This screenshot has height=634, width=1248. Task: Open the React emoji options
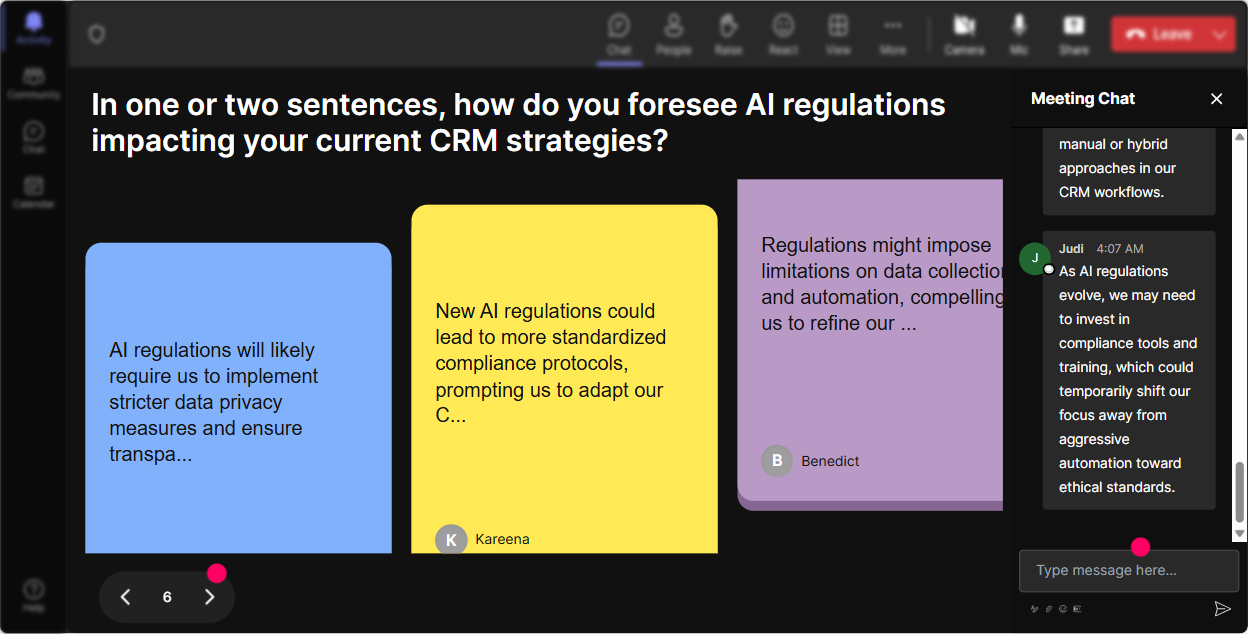tap(783, 34)
